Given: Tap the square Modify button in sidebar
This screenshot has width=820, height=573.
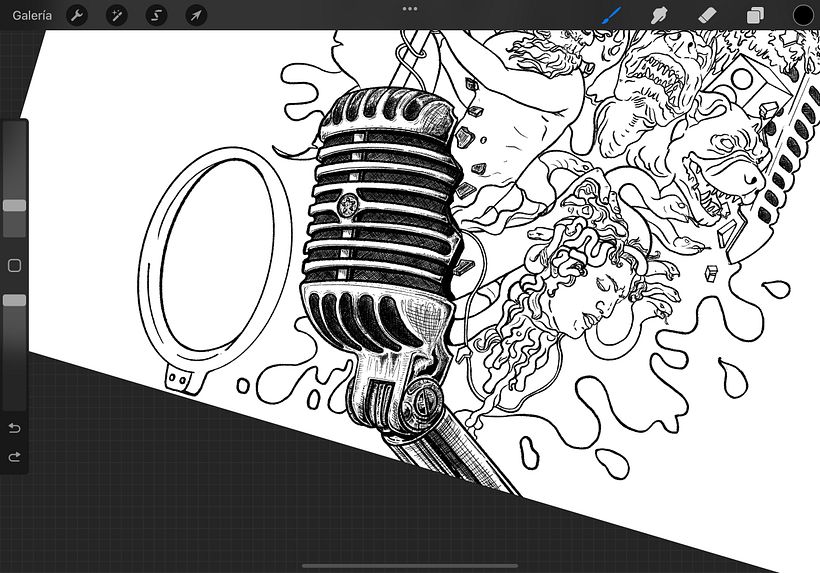Looking at the screenshot, I should [x=15, y=266].
